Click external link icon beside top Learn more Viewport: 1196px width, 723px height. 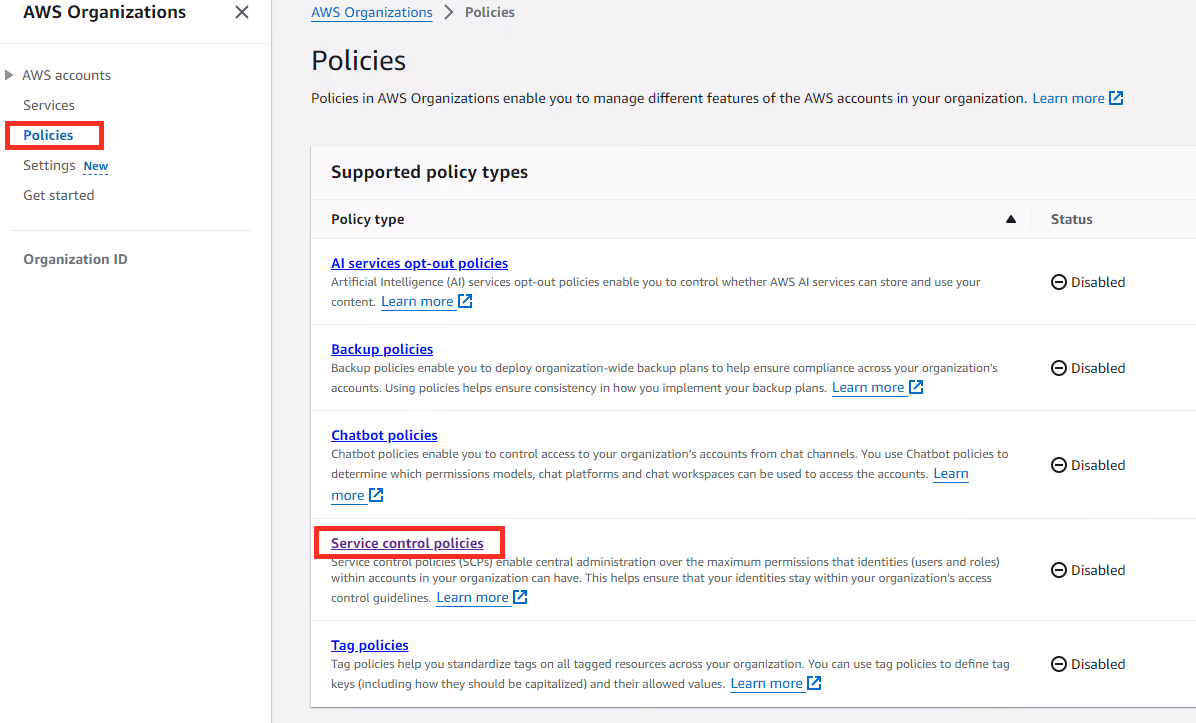coord(1116,98)
